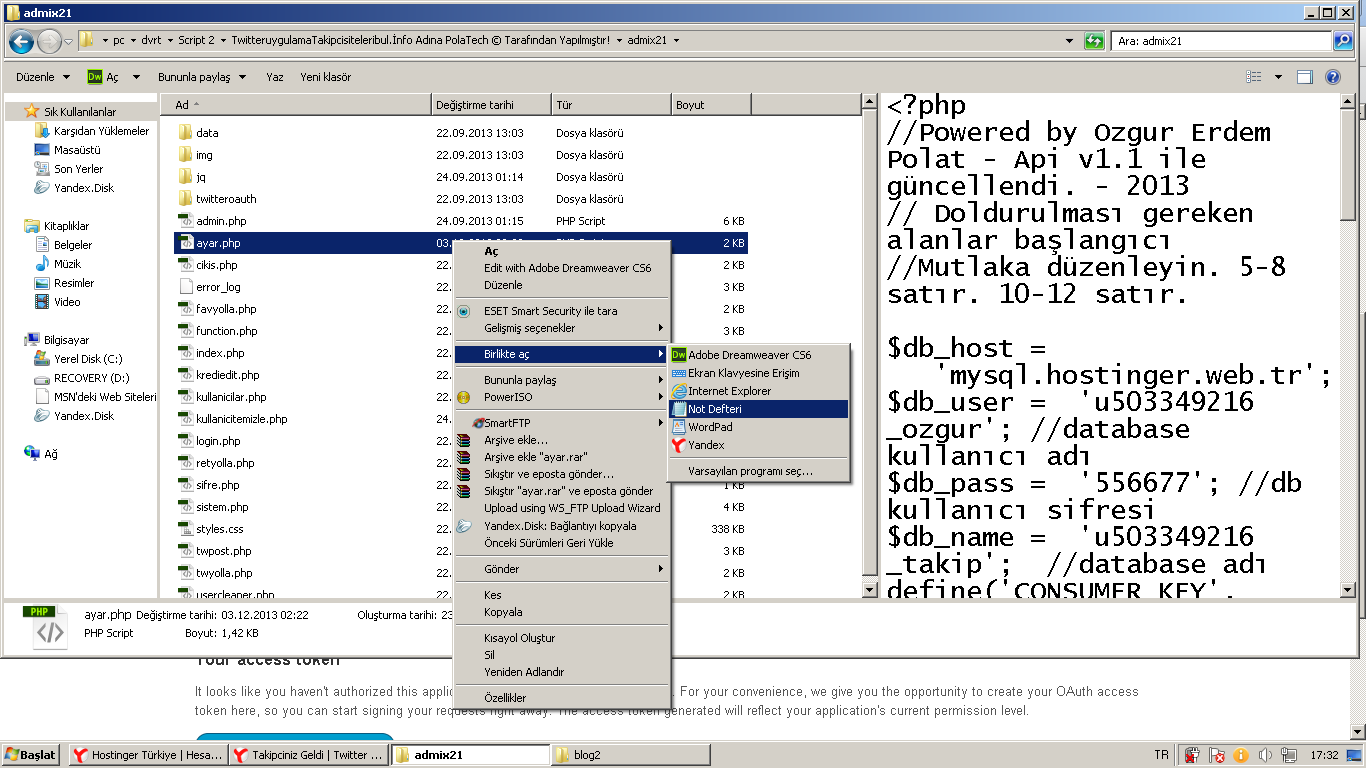The width and height of the screenshot is (1366, 768).
Task: Click Yeni klasör toolbar button
Action: pyautogui.click(x=325, y=77)
